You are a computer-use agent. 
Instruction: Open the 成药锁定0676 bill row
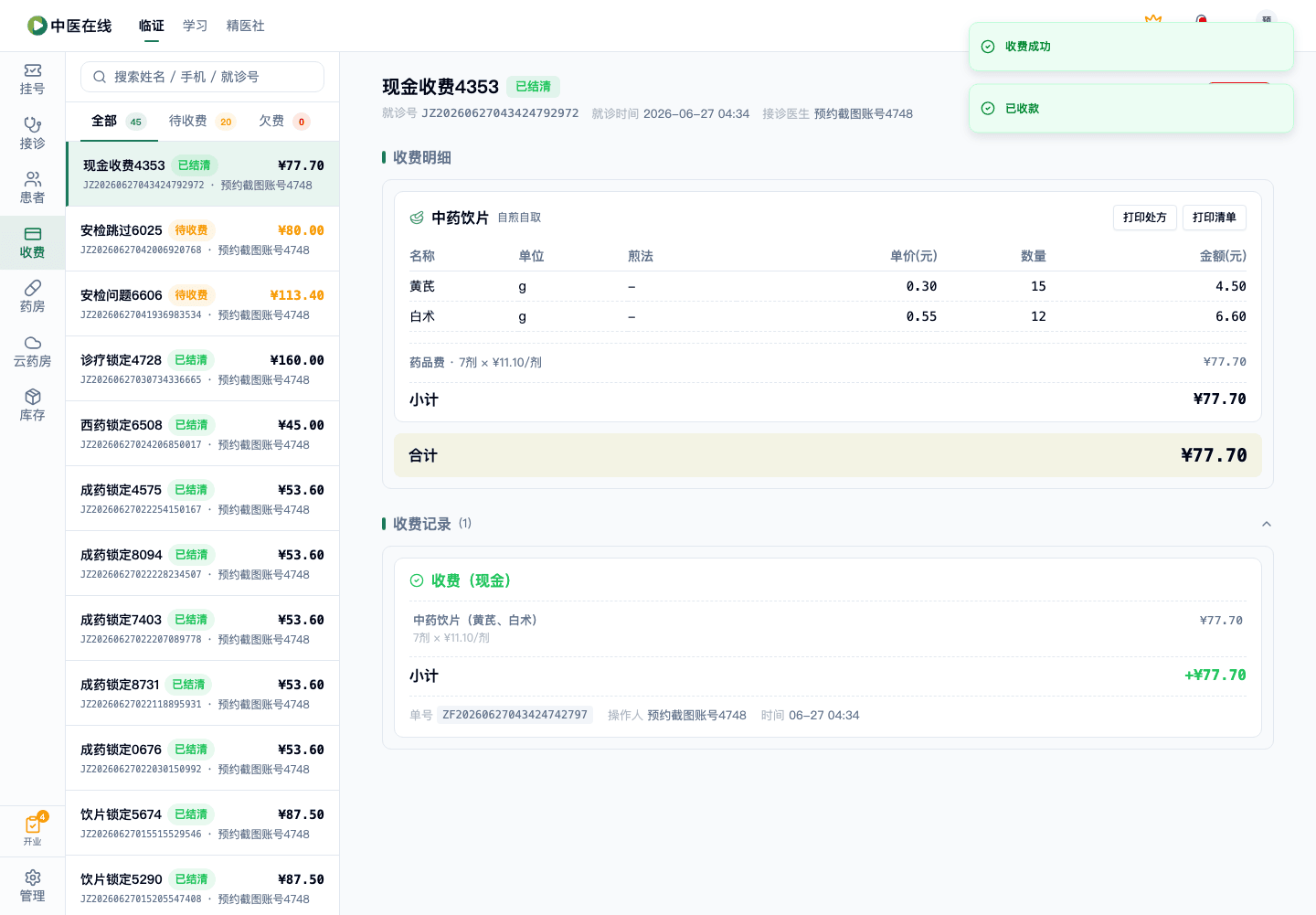point(203,758)
